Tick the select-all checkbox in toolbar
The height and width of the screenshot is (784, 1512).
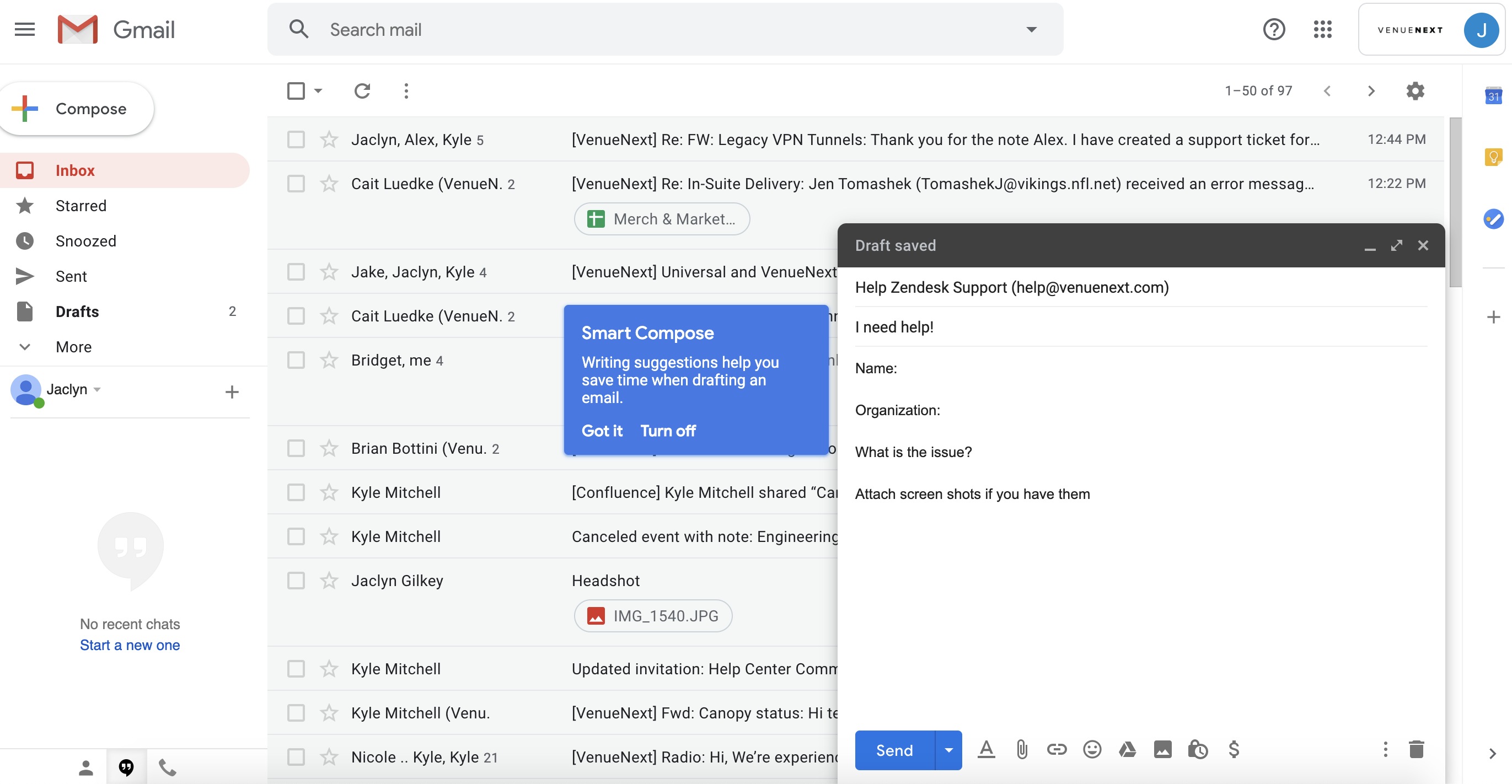[296, 91]
